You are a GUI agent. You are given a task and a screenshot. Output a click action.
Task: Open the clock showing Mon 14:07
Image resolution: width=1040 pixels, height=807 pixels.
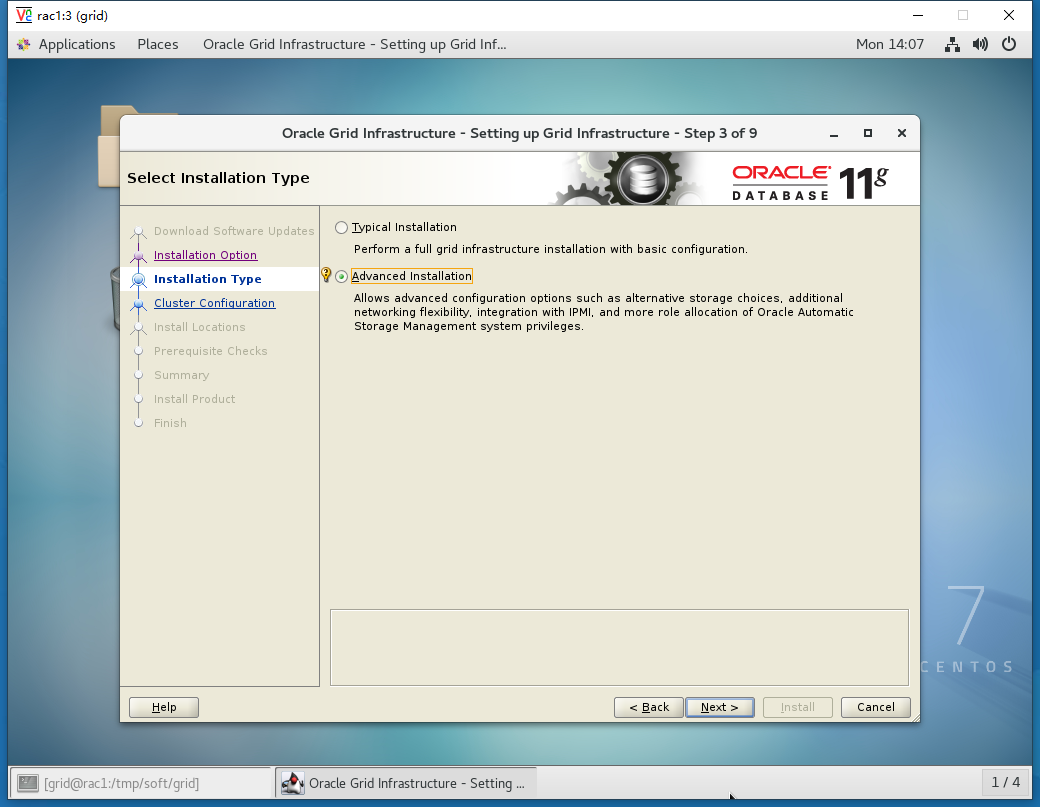[x=889, y=44]
